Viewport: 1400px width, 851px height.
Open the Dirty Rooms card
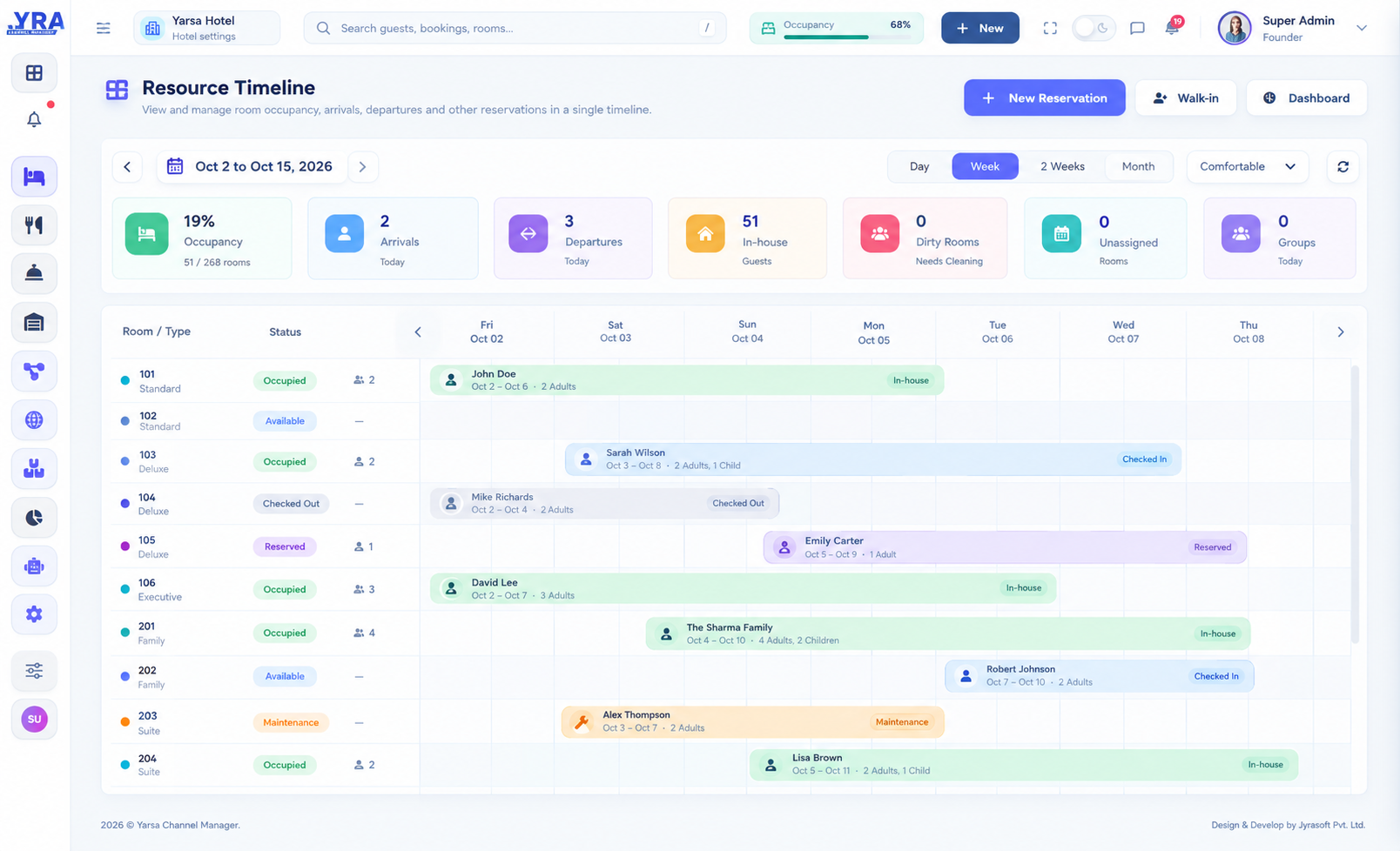pos(925,238)
